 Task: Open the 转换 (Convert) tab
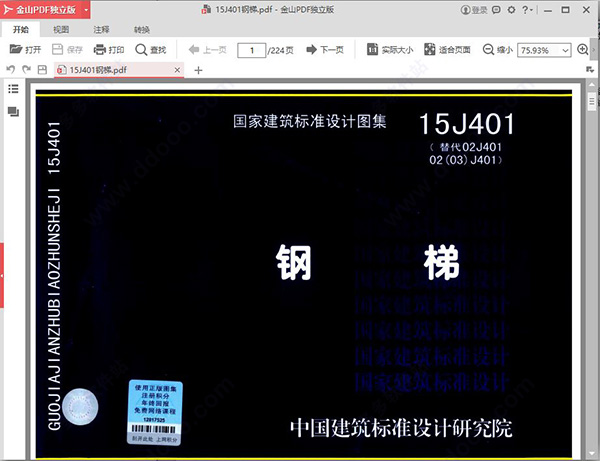coord(141,30)
